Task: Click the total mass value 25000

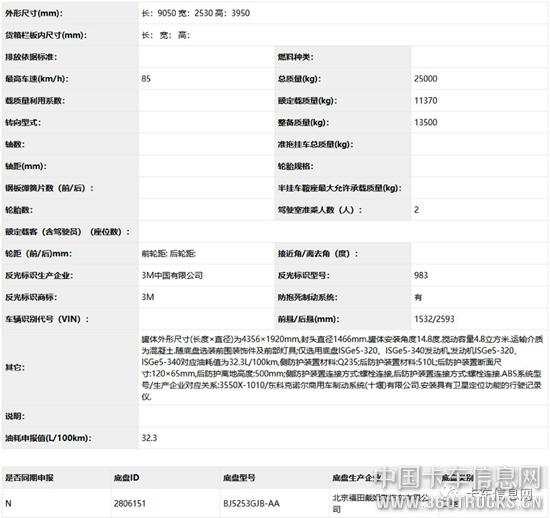Action: coord(425,79)
